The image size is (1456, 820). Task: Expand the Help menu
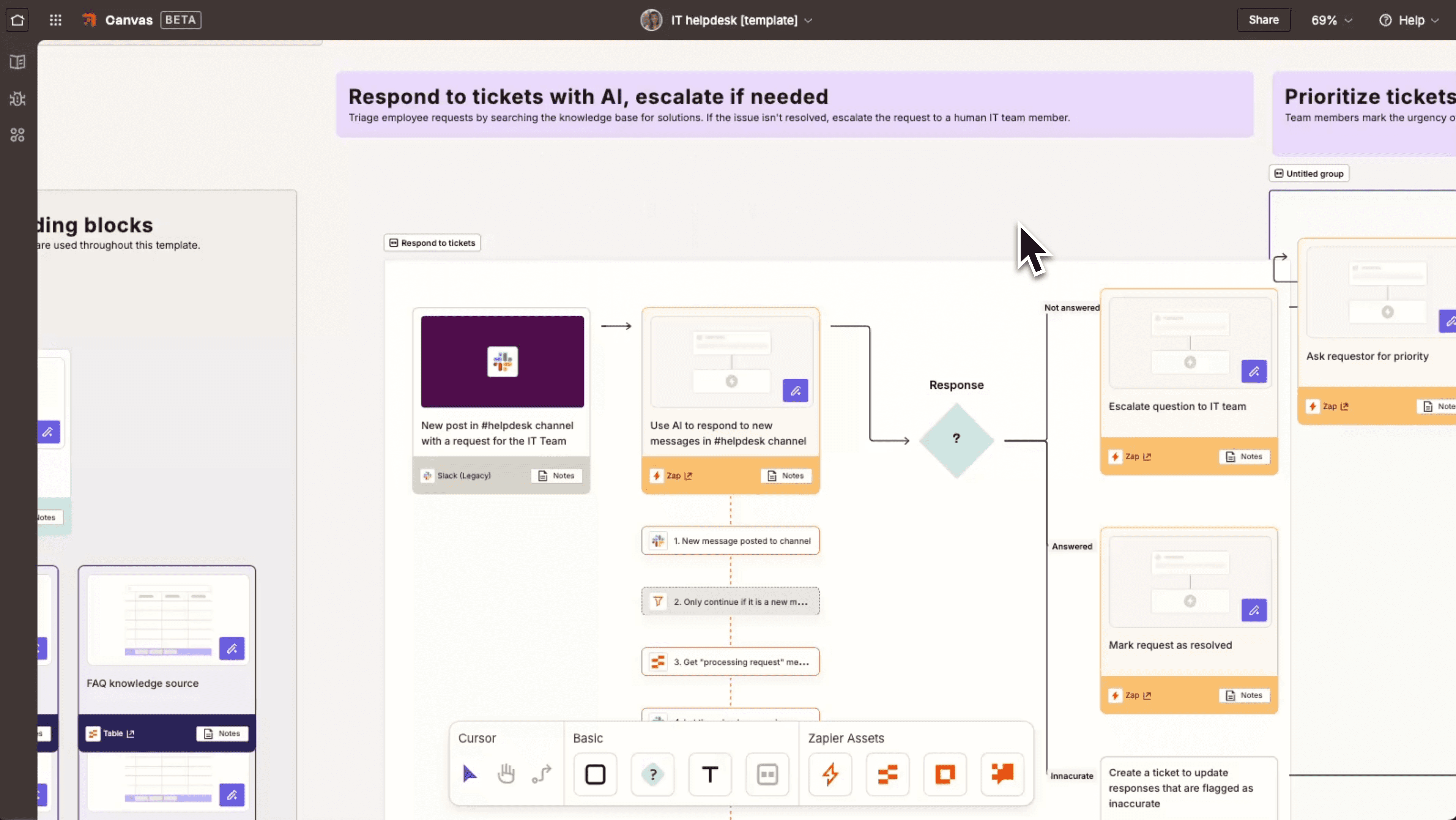pyautogui.click(x=1410, y=20)
